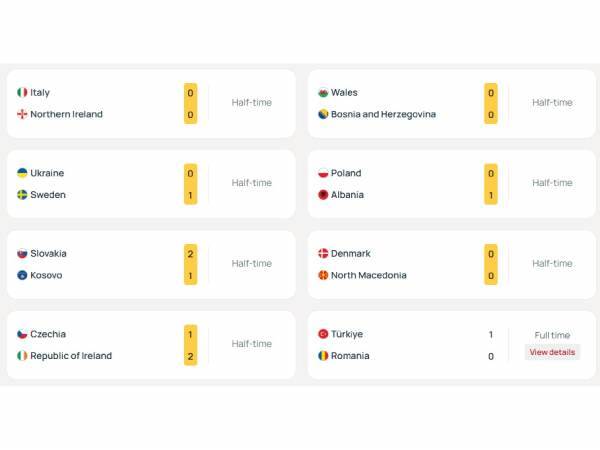Screen dimensions: 600x450
Task: Click the Albania flag icon
Action: coord(323,195)
